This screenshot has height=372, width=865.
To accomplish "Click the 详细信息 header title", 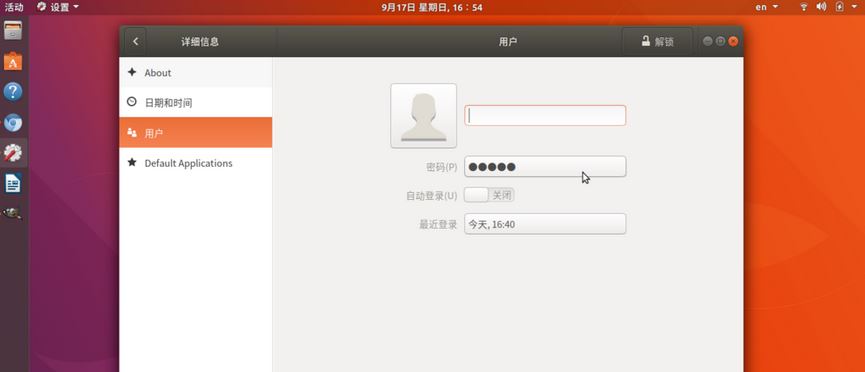I will pos(200,41).
